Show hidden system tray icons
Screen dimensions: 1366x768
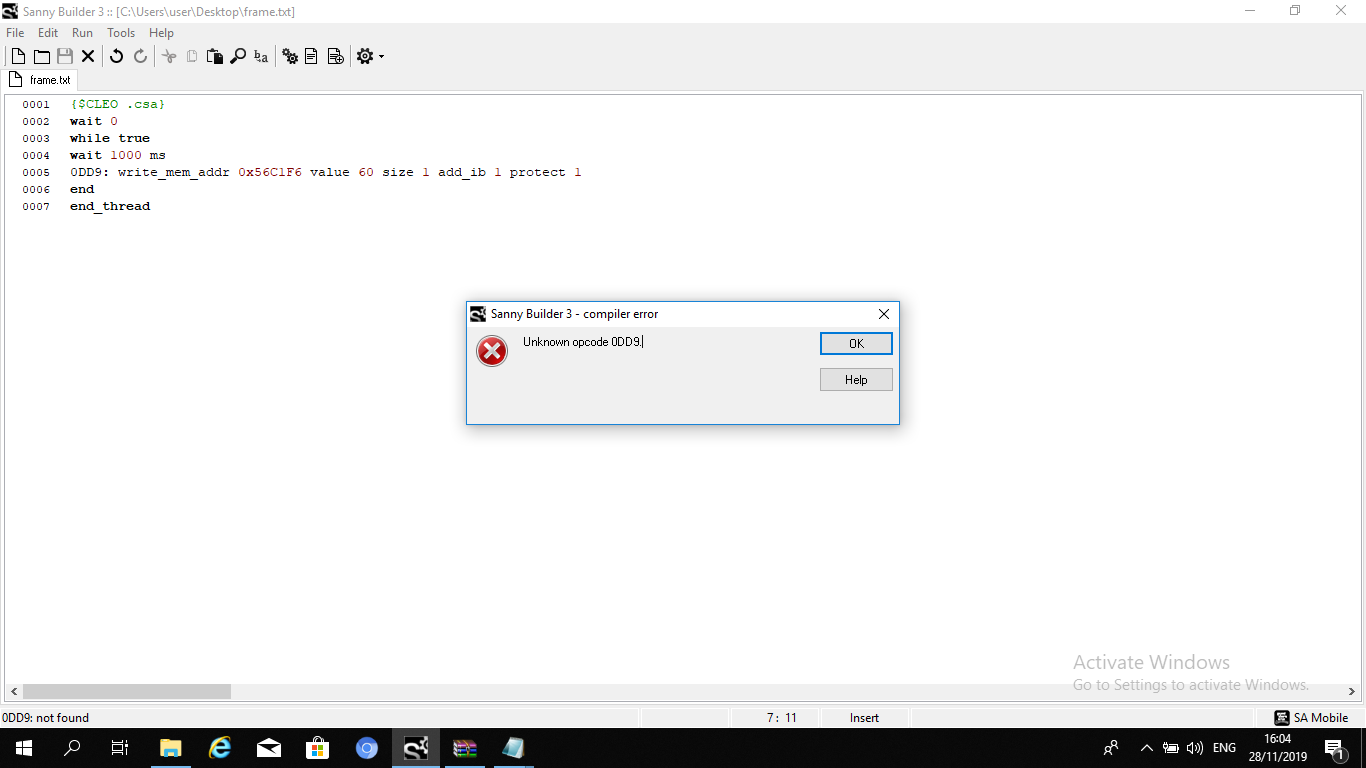1146,748
